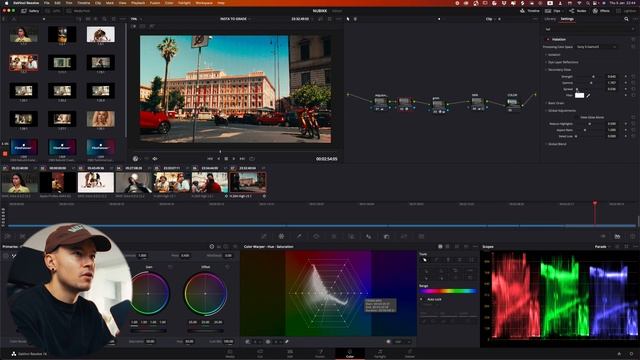Open the Nodes panel button
The width and height of the screenshot is (640, 360).
tap(578, 11)
